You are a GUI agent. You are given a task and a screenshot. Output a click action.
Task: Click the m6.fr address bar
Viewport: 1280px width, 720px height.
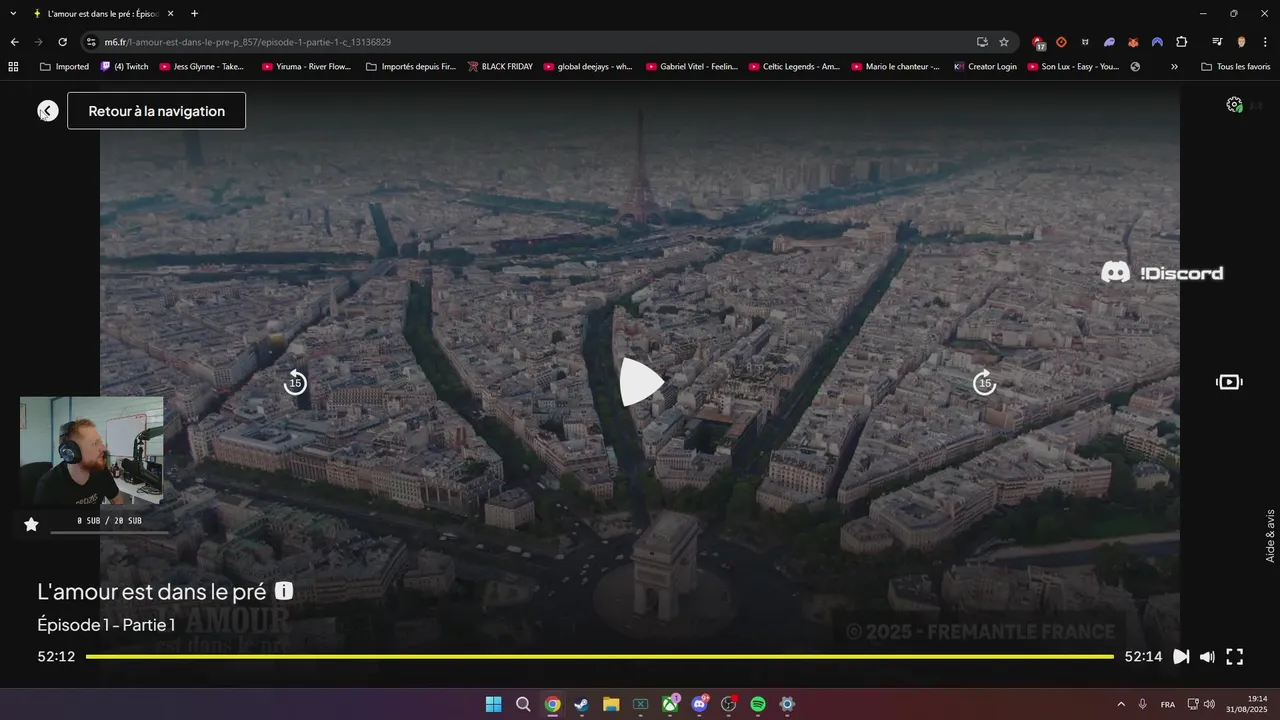[x=530, y=42]
